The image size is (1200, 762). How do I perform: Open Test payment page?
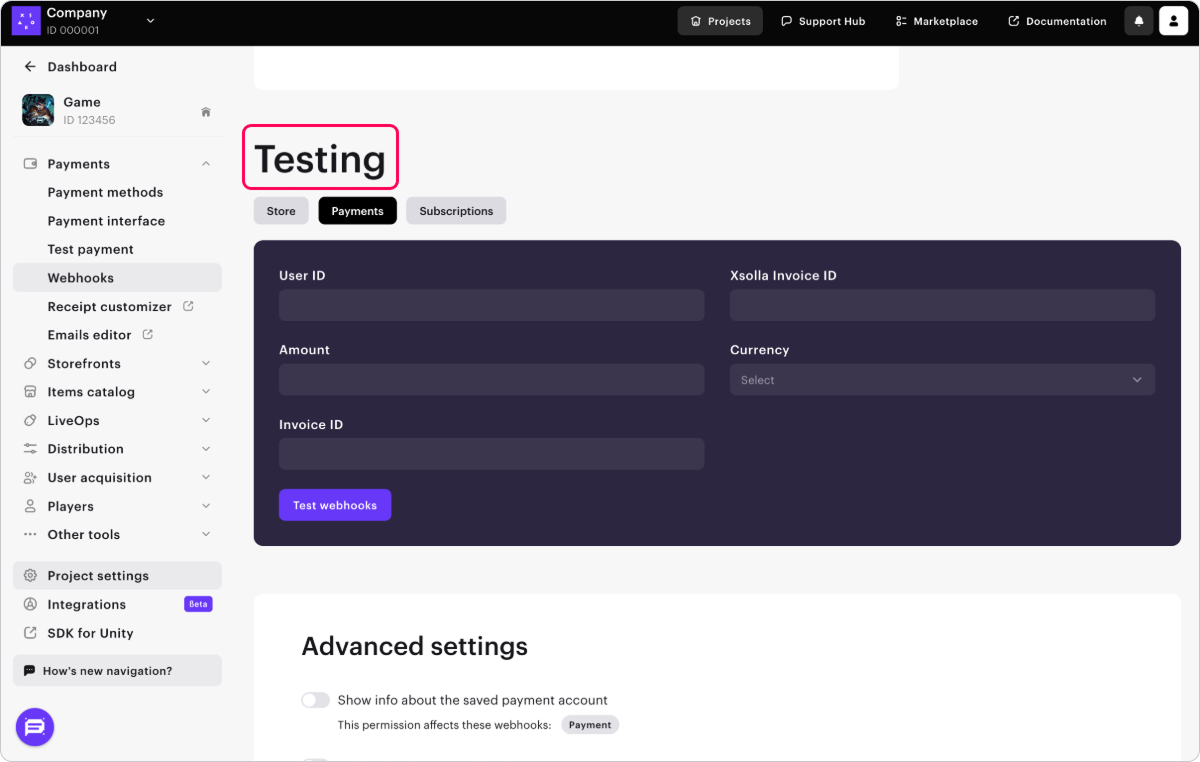click(90, 249)
